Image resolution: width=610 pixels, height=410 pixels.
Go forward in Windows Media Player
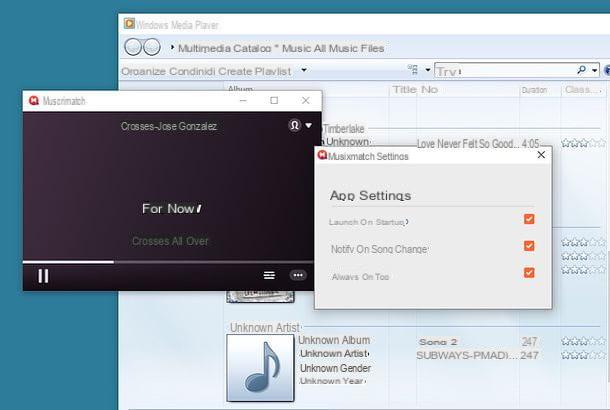click(x=152, y=47)
